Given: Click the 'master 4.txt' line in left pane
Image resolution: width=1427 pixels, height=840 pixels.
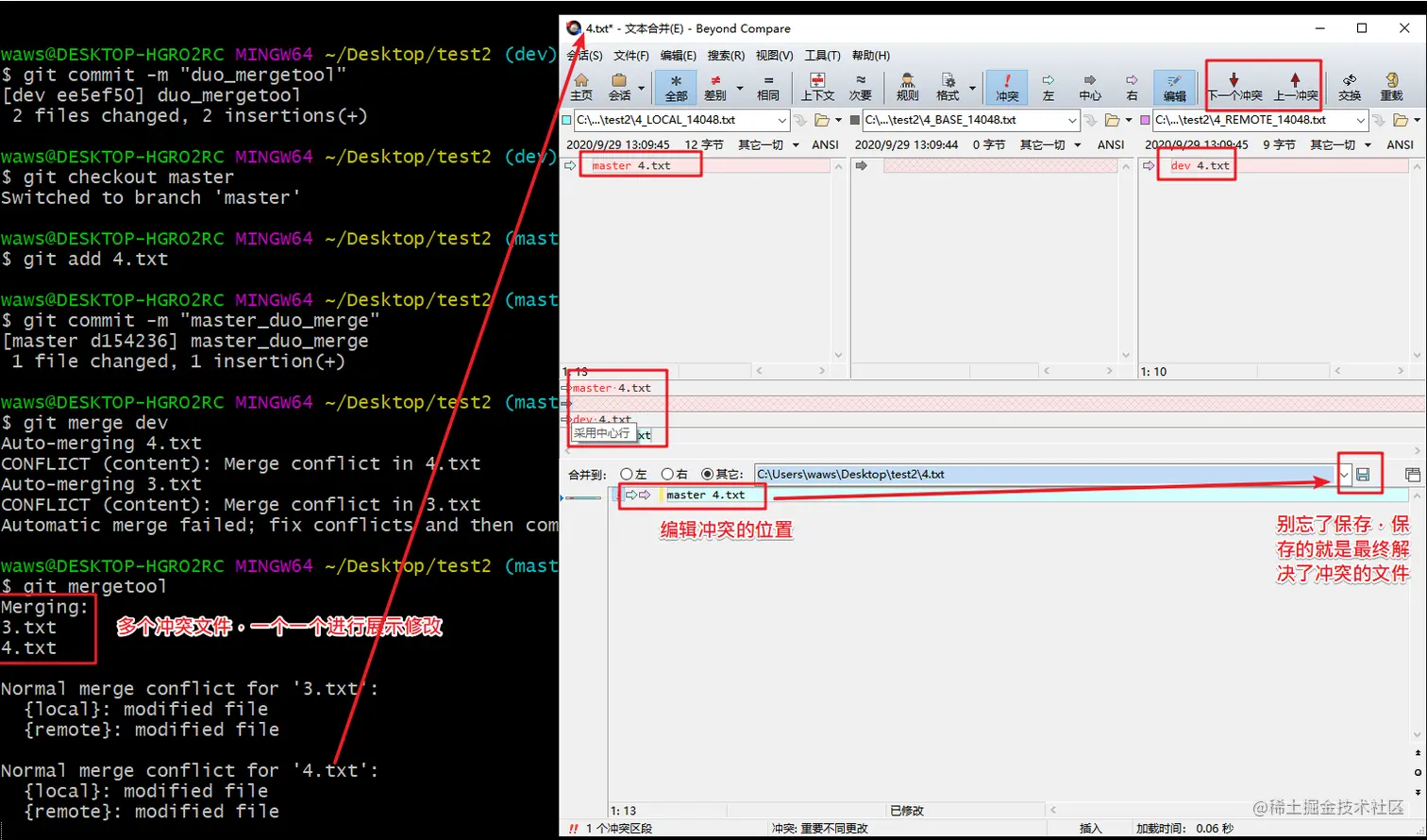Looking at the screenshot, I should pyautogui.click(x=631, y=166).
